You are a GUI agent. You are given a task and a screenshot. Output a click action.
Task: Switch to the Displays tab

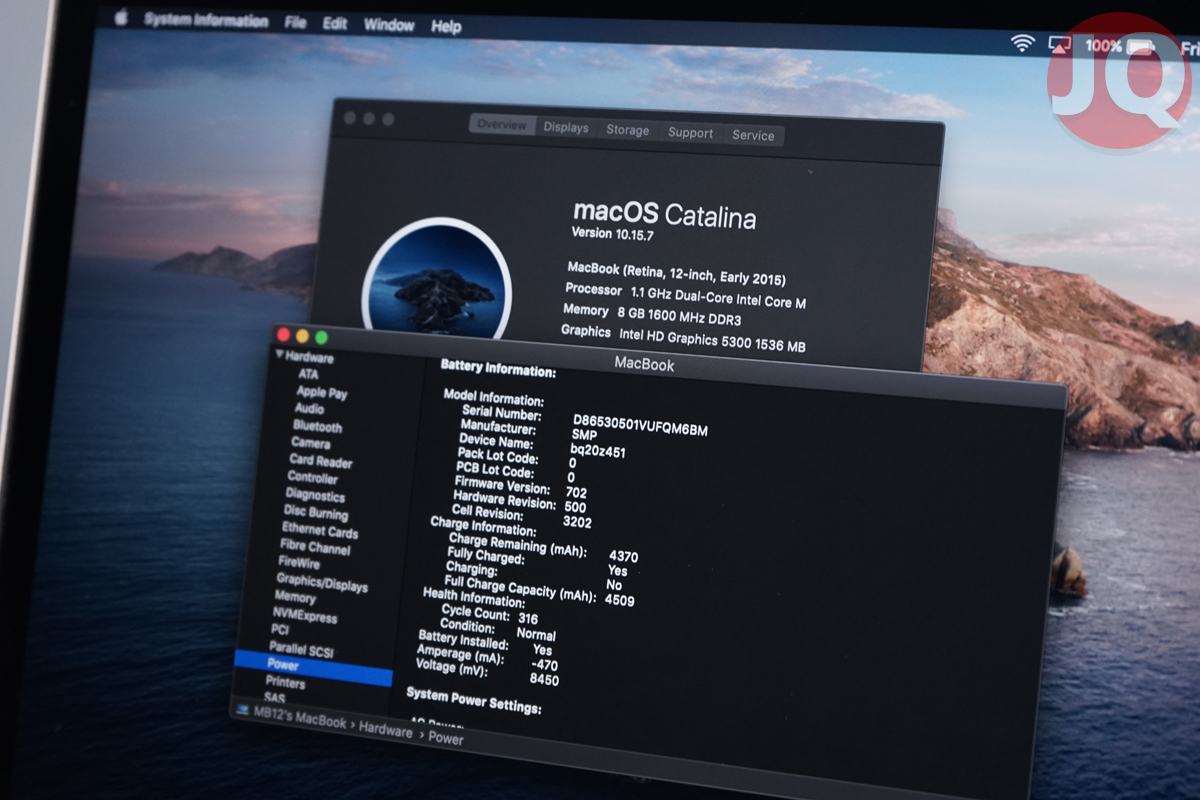point(566,128)
